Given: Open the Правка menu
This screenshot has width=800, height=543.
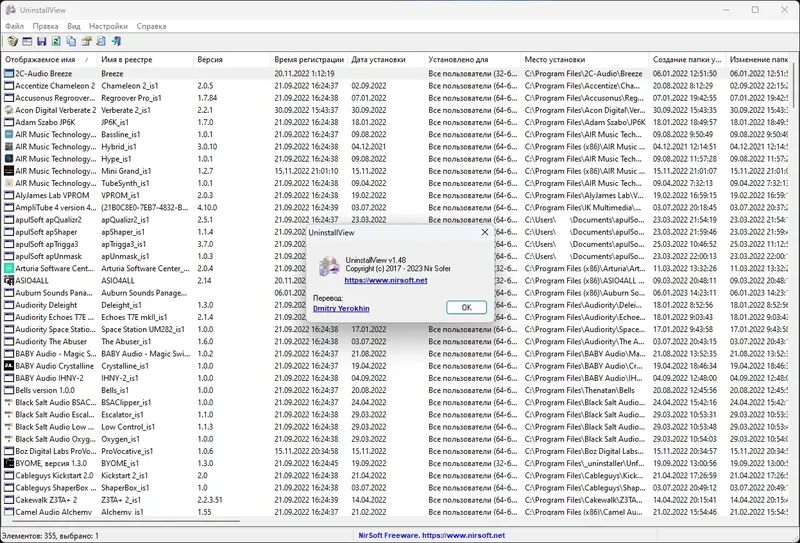Looking at the screenshot, I should tap(45, 26).
